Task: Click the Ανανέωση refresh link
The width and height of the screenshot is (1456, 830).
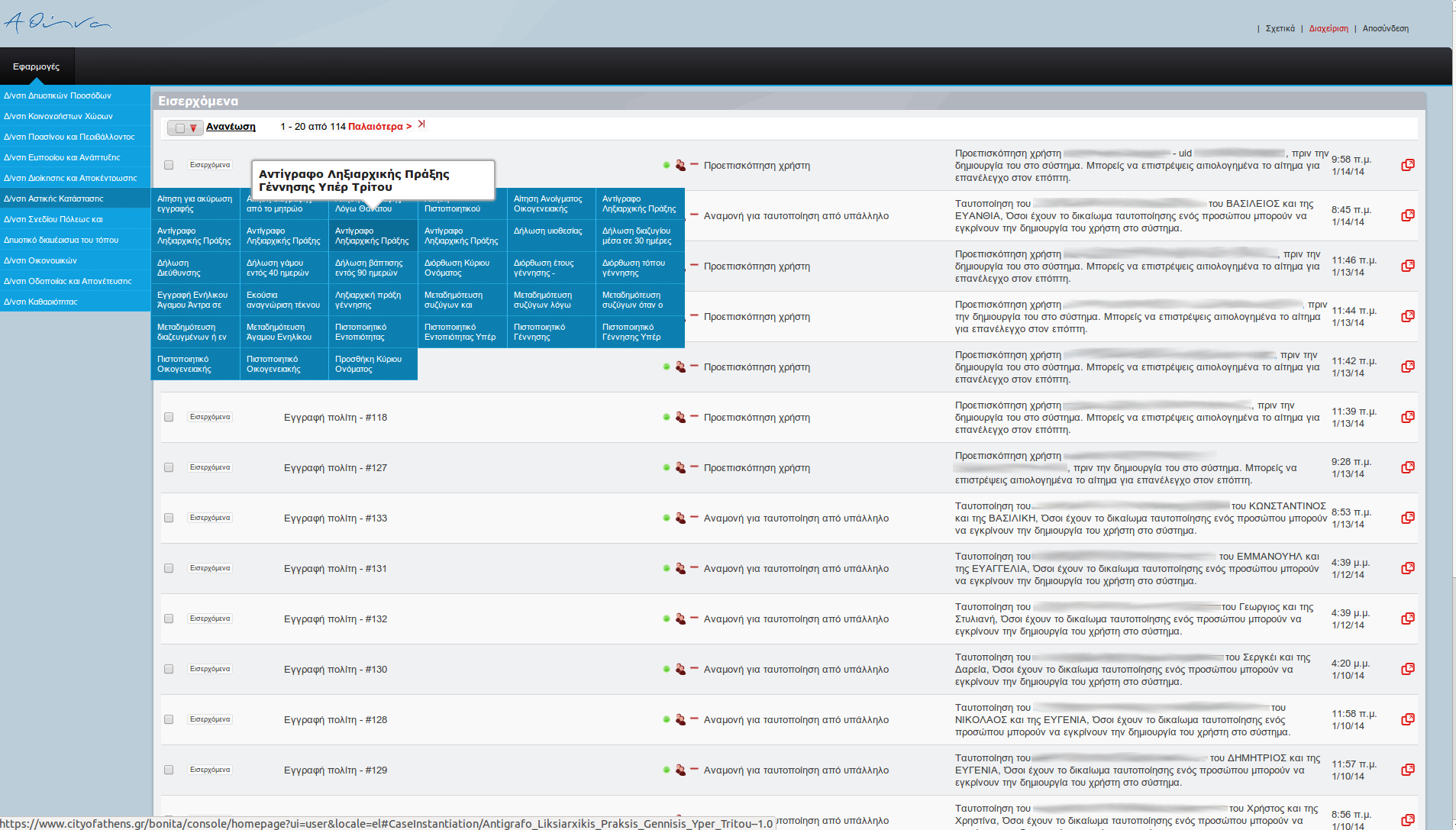Action: tap(231, 127)
